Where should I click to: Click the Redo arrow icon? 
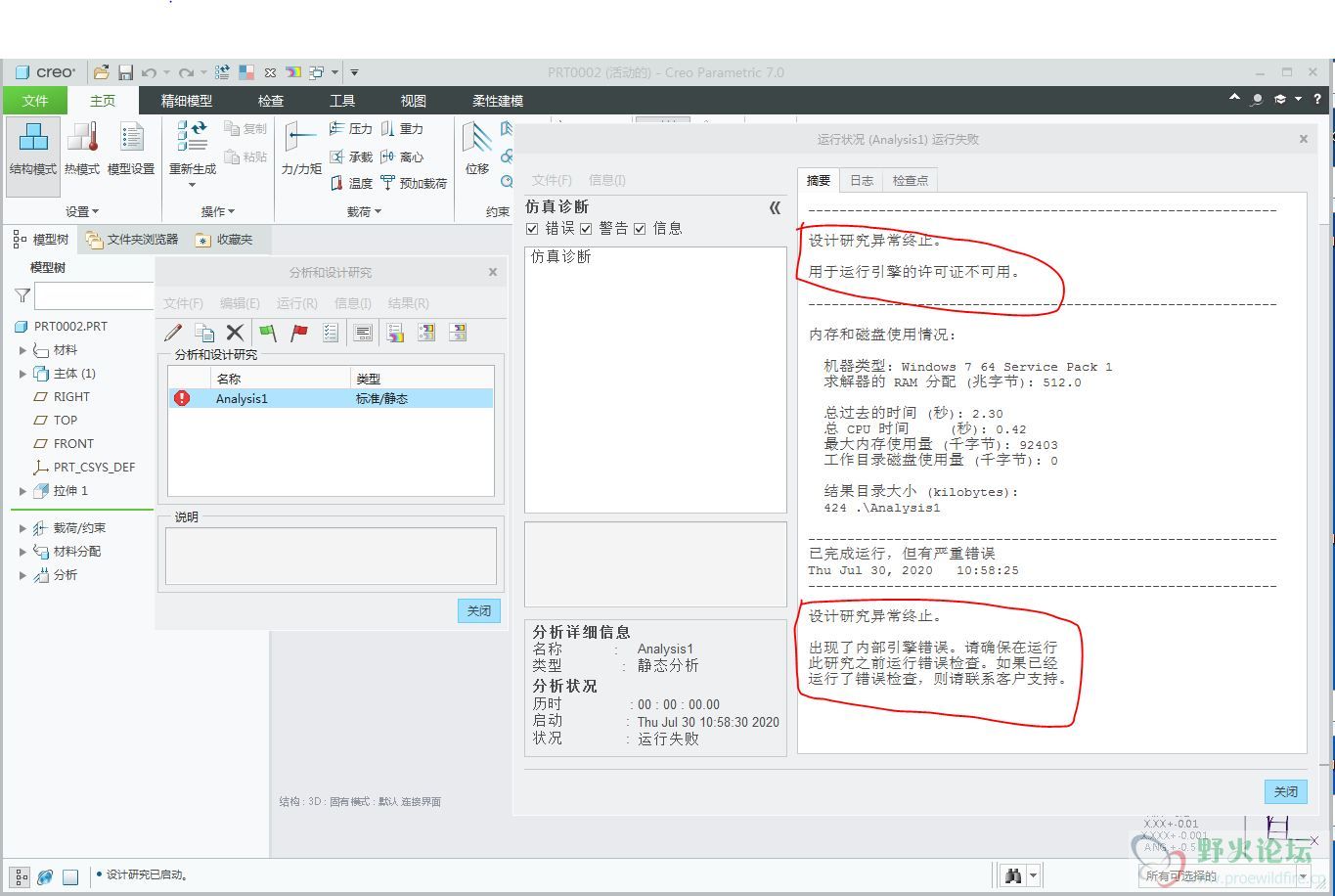186,72
